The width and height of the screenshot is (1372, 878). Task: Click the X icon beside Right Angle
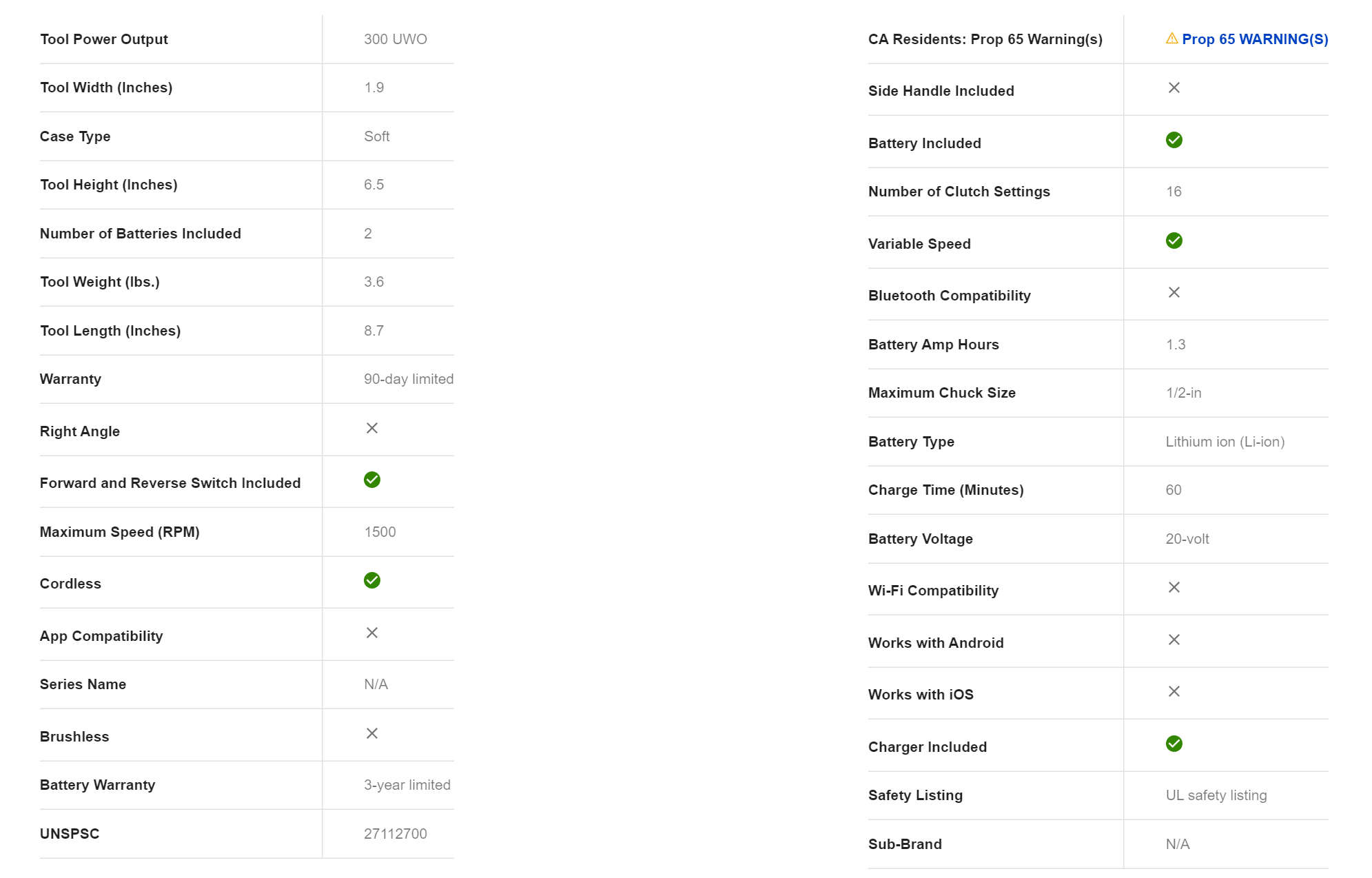pyautogui.click(x=372, y=428)
